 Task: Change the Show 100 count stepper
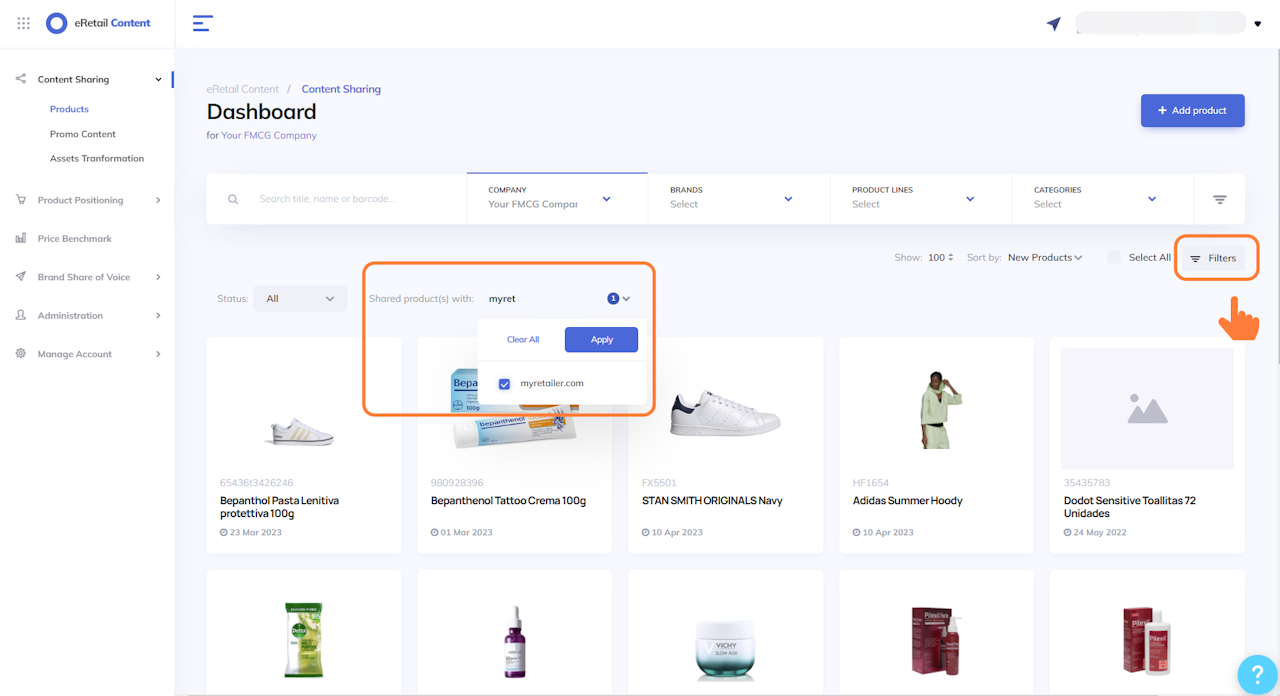[x=940, y=258]
